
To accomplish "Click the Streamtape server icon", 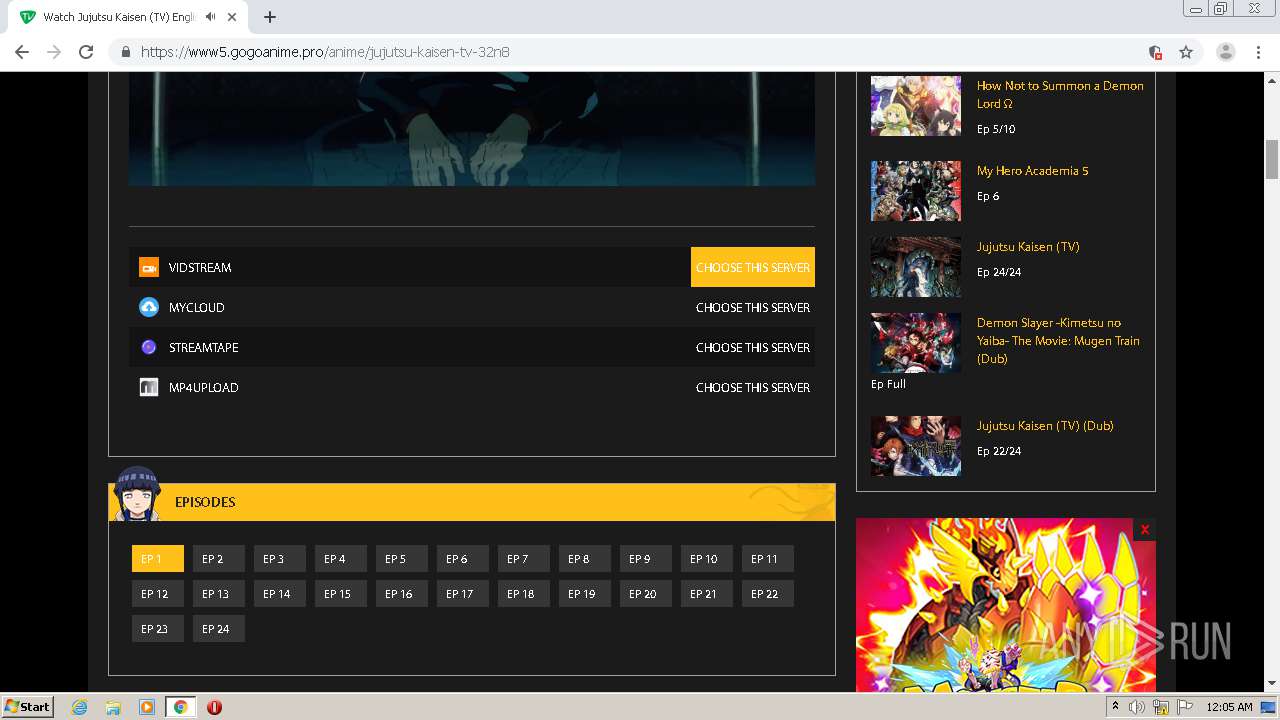I will pos(149,347).
